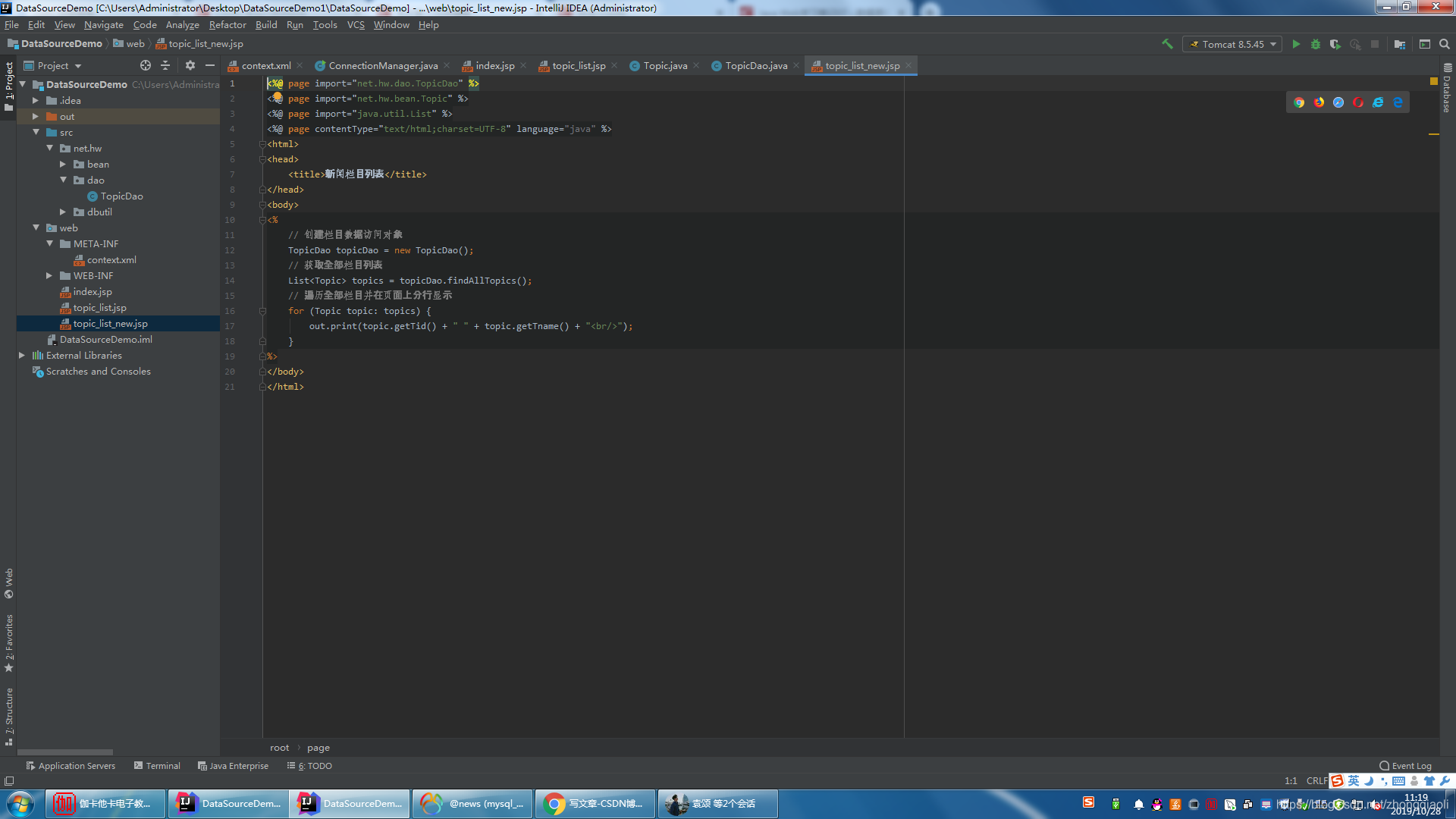The height and width of the screenshot is (819, 1456).
Task: Collapse the dao package
Action: coord(64,180)
